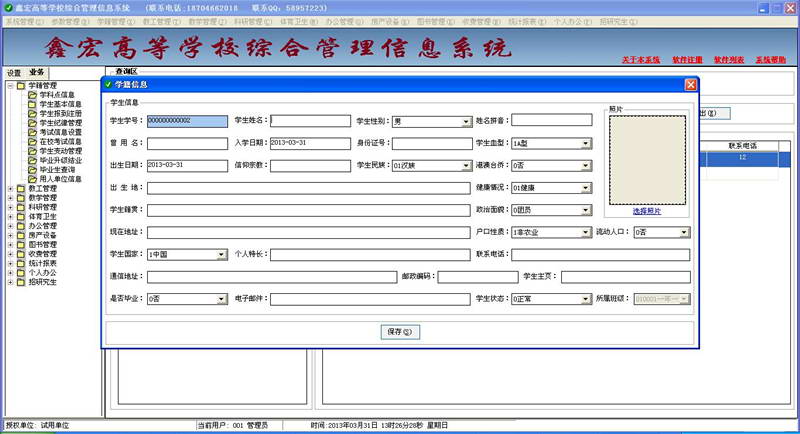Click folder icon beside 学科点信息
Viewport: 800px width, 434px height.
pos(32,95)
